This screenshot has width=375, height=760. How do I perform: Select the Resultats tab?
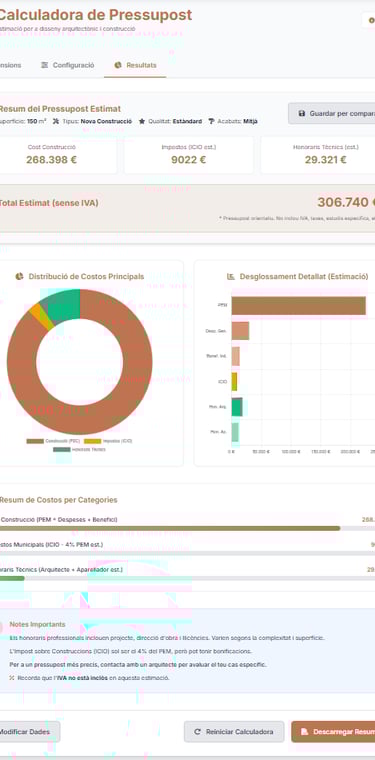135,65
